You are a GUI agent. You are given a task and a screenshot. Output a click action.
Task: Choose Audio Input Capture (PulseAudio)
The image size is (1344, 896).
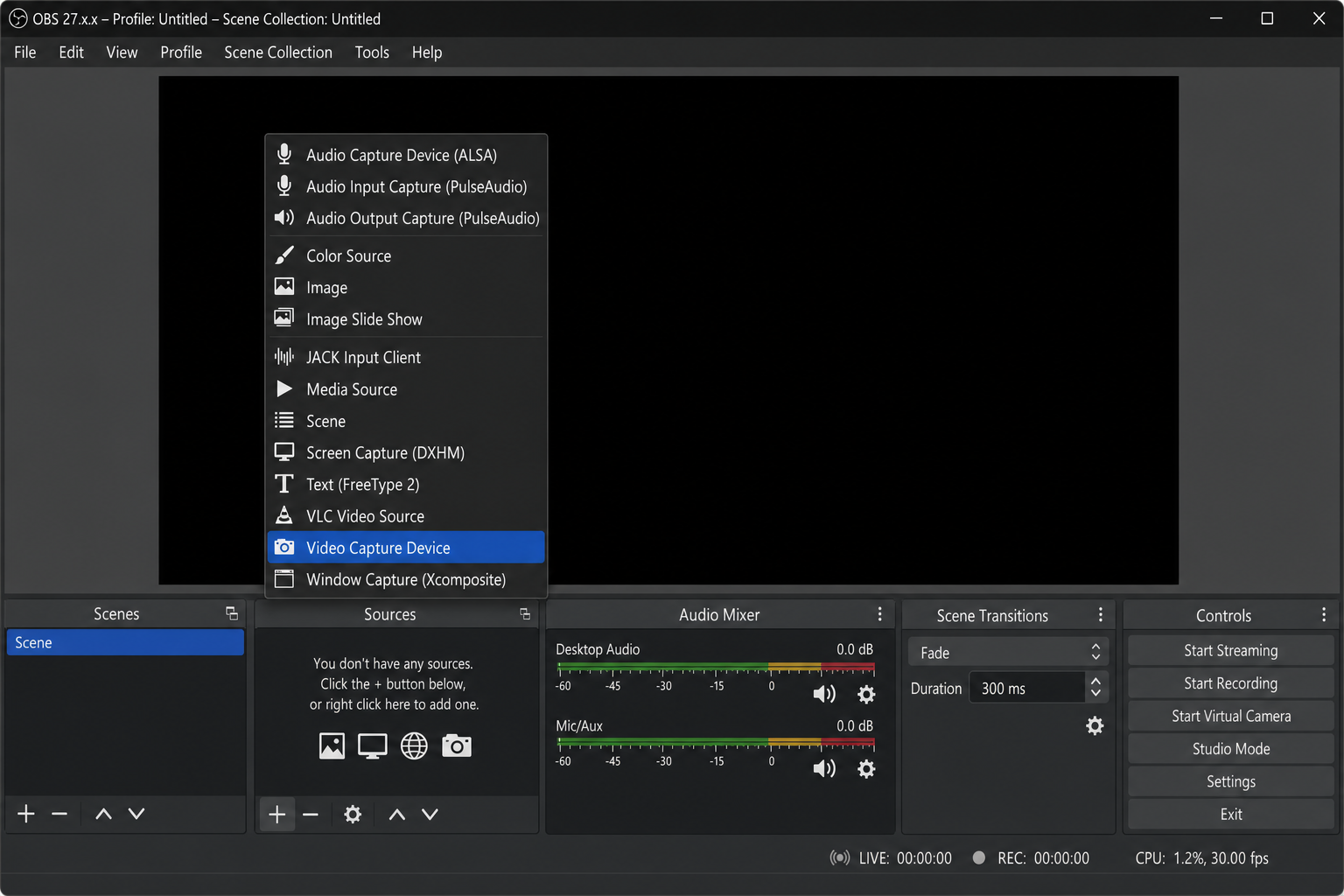[406, 186]
